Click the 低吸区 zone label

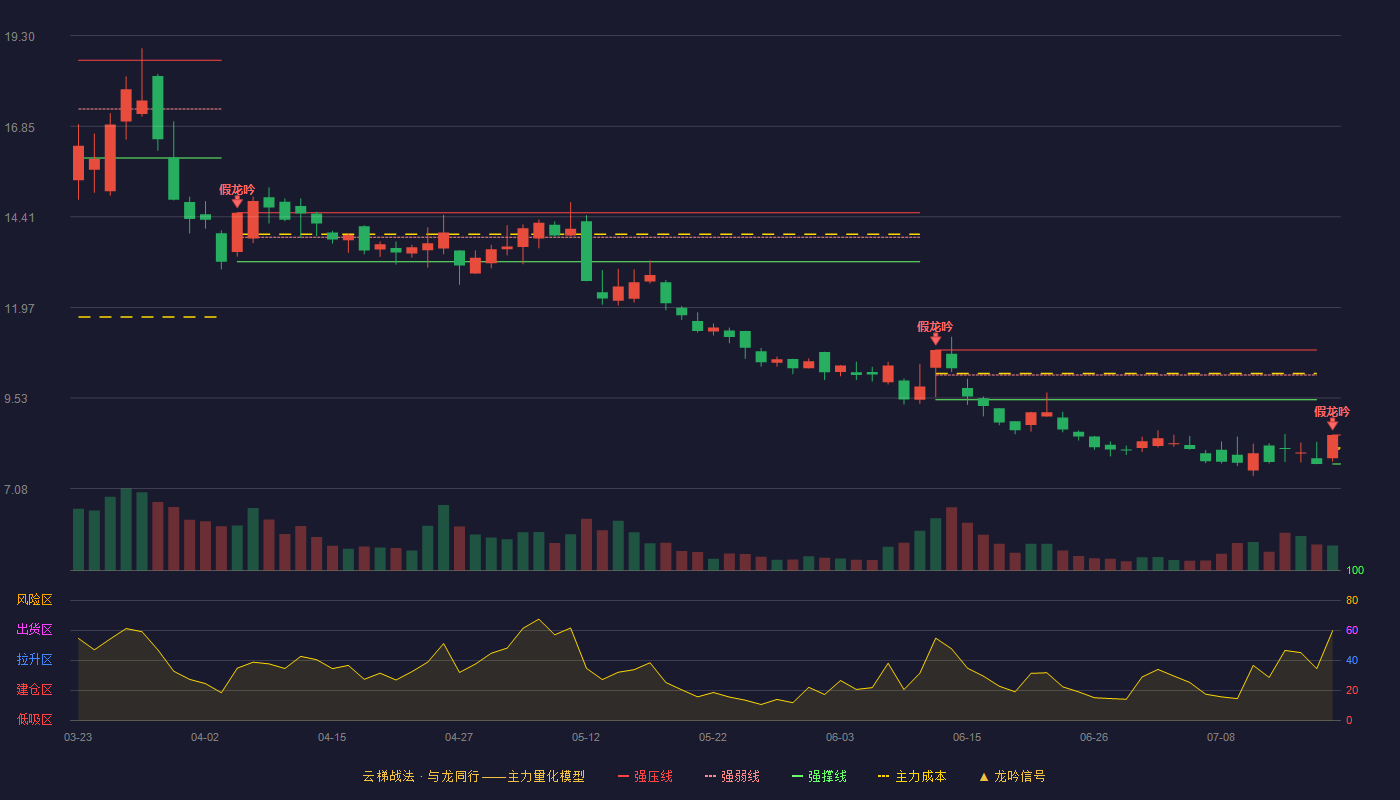34,719
